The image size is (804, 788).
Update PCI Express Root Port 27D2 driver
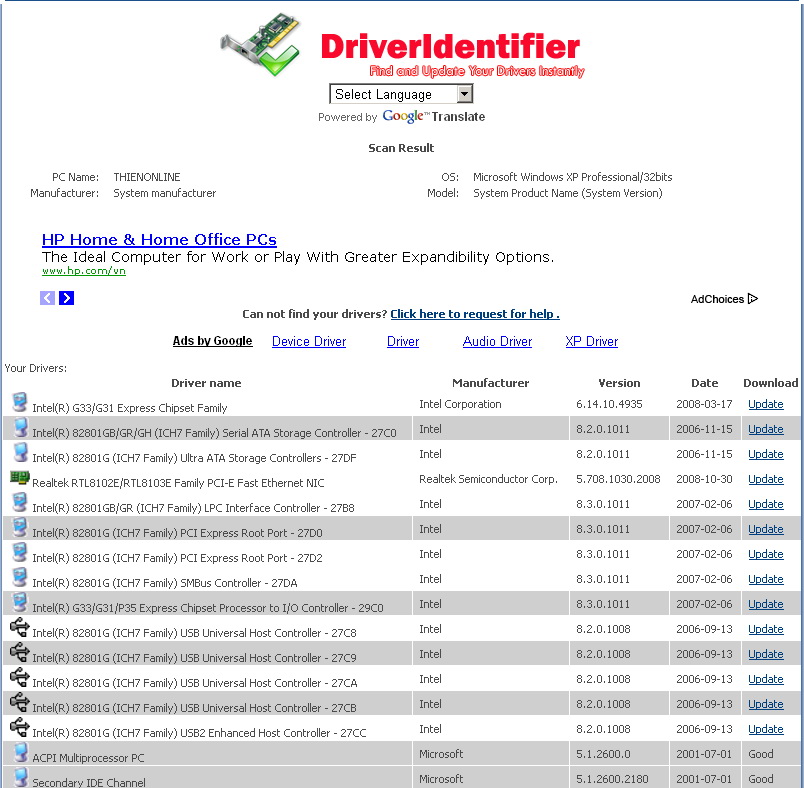pyautogui.click(x=766, y=554)
